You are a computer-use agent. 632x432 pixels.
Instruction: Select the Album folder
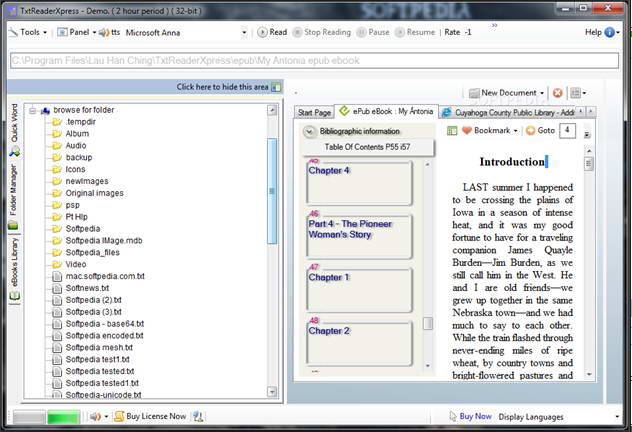pos(77,133)
